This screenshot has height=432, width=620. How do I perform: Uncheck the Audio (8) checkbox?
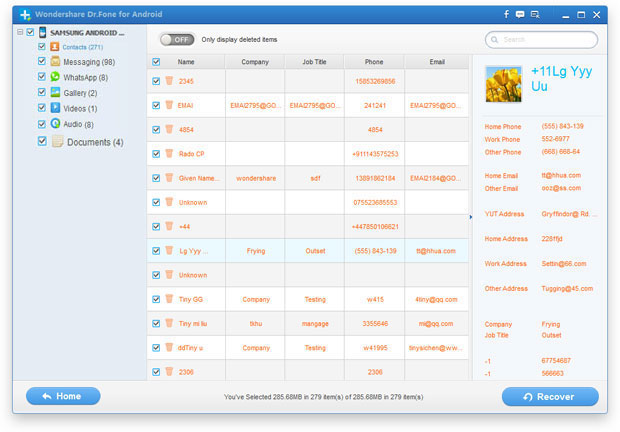click(42, 124)
